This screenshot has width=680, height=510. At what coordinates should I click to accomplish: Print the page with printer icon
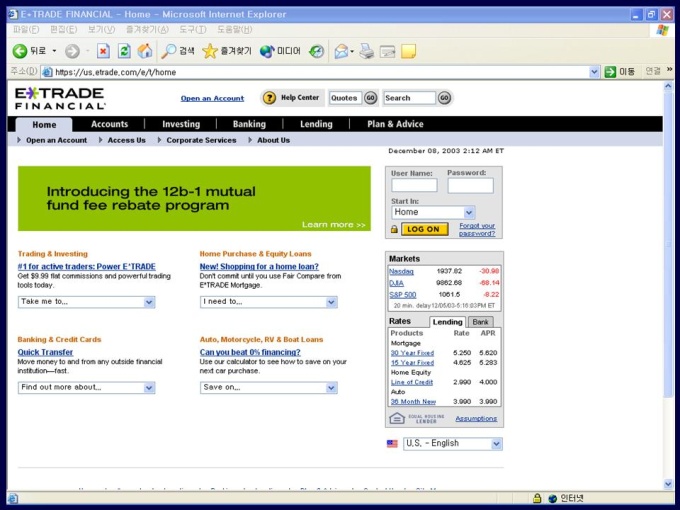pos(366,51)
